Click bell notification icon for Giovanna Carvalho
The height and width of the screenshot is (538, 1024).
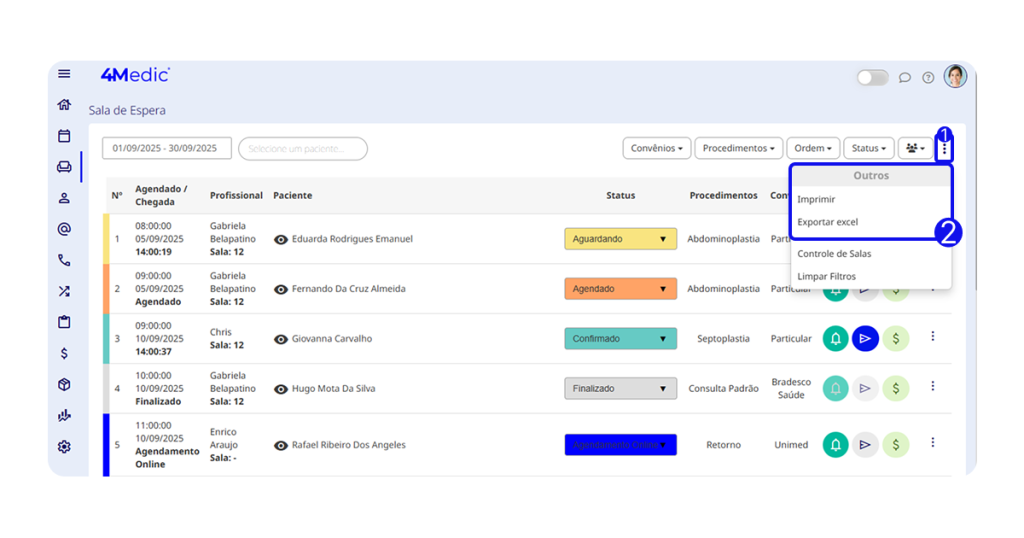tap(836, 339)
